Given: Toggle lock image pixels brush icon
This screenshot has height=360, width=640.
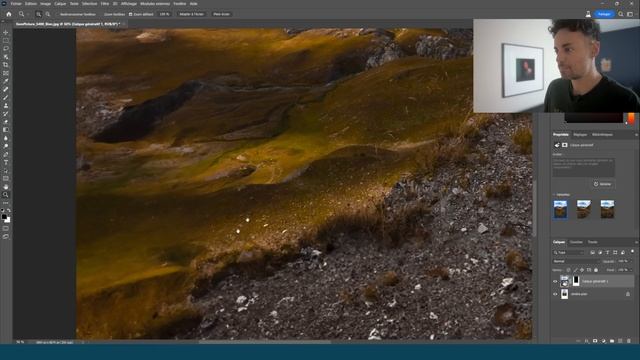Looking at the screenshot, I should tap(575, 270).
